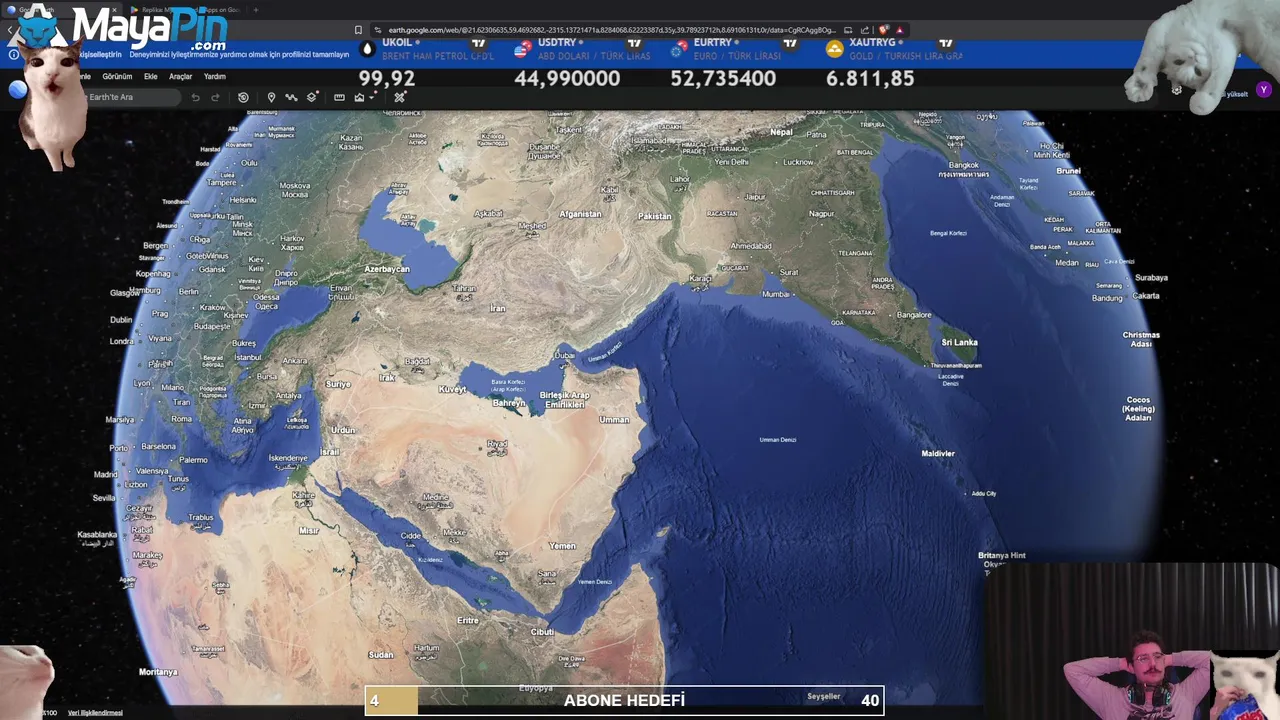Click the UKOIL ticker symbol
The image size is (1280, 720).
[x=397, y=43]
